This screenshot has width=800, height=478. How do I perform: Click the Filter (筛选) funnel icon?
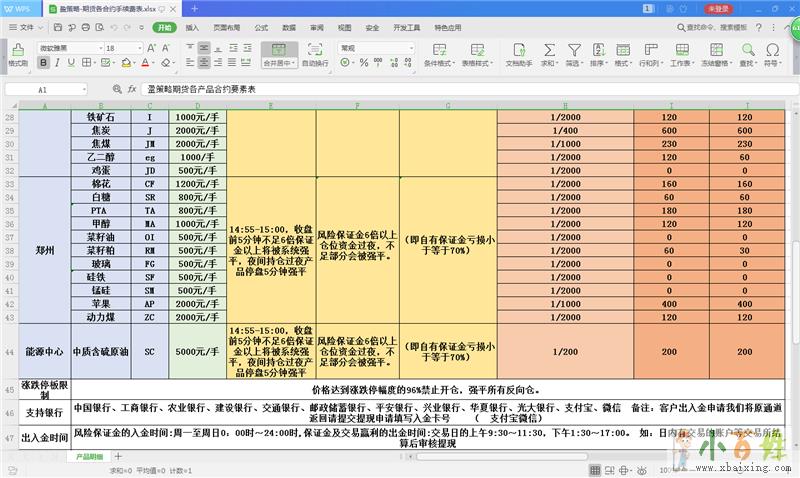572,51
